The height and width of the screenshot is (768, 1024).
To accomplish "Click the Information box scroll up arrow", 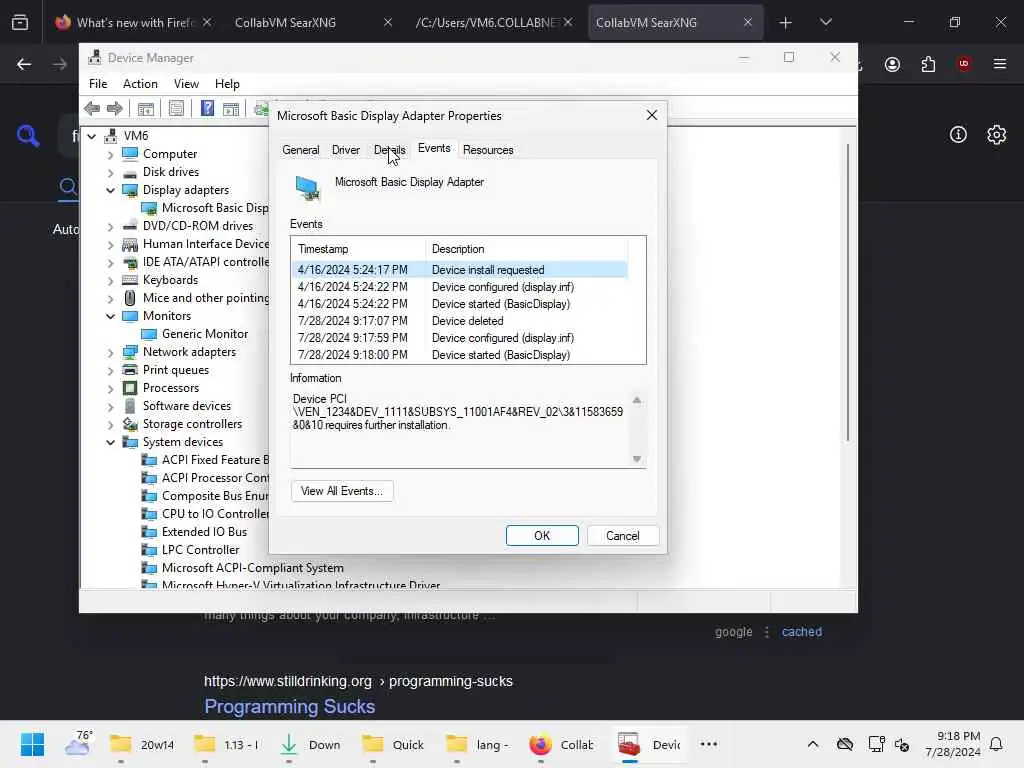I will (637, 400).
